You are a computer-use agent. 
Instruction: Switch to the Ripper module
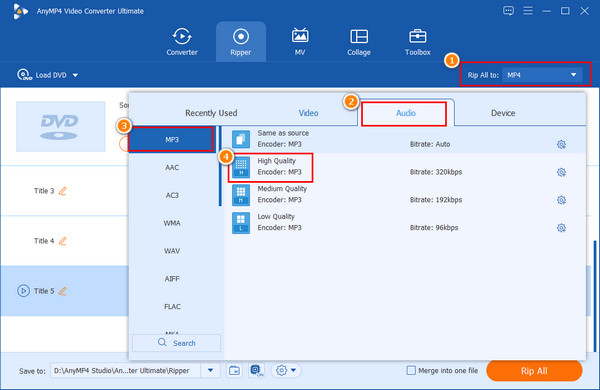[241, 42]
